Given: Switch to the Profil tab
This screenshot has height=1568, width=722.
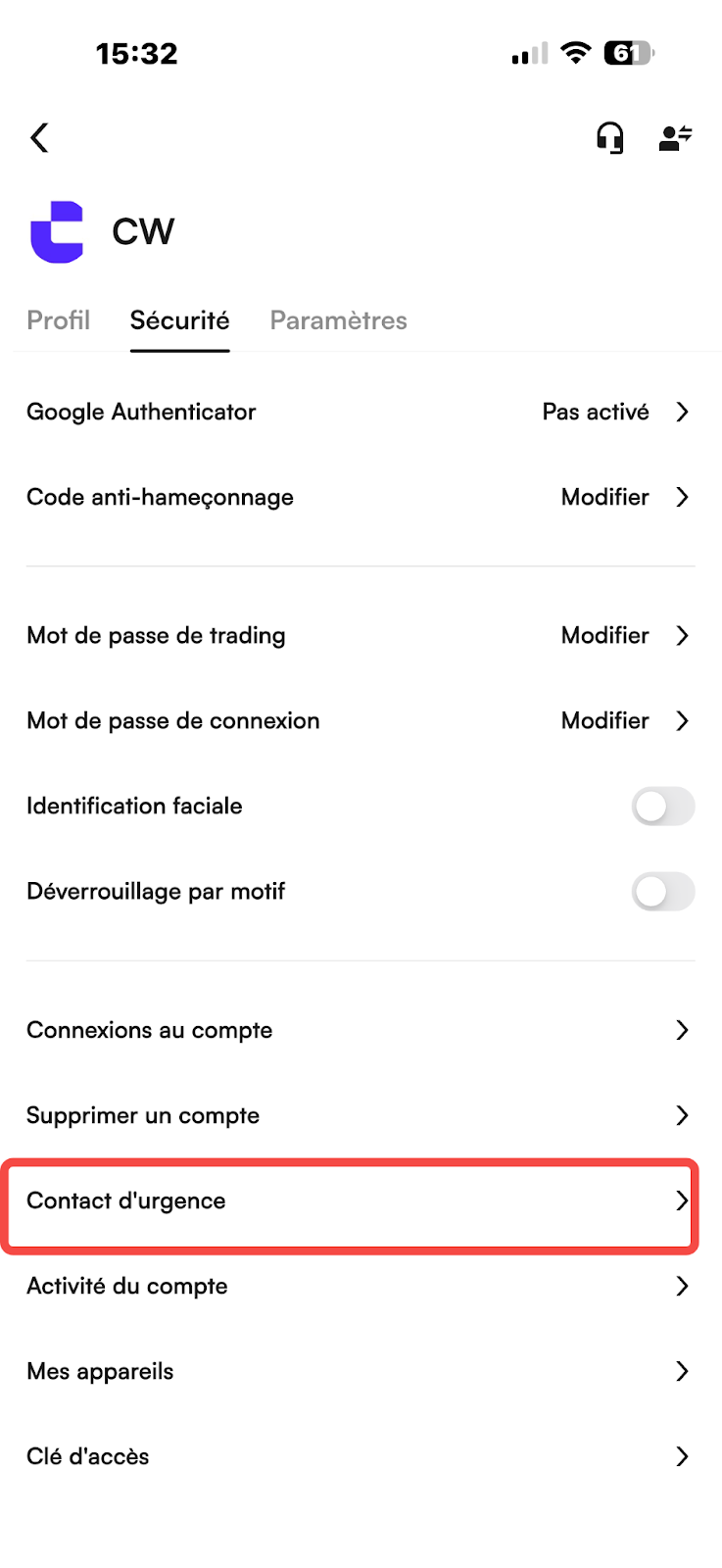Looking at the screenshot, I should tap(59, 320).
